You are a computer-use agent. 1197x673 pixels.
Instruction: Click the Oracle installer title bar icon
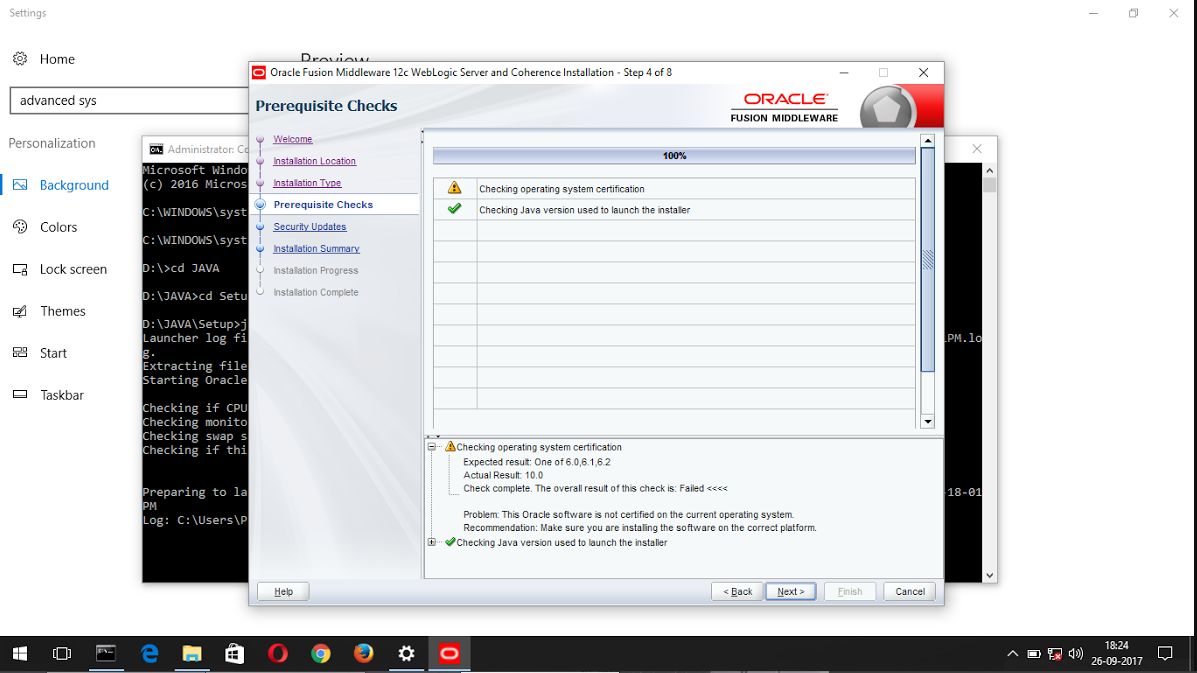click(x=259, y=72)
